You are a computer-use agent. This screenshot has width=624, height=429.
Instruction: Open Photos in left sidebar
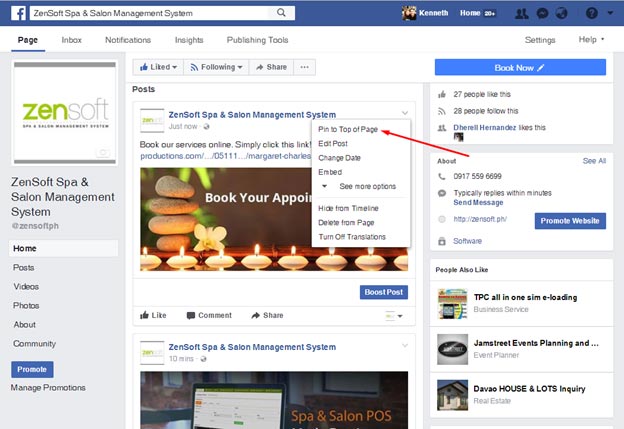(26, 306)
